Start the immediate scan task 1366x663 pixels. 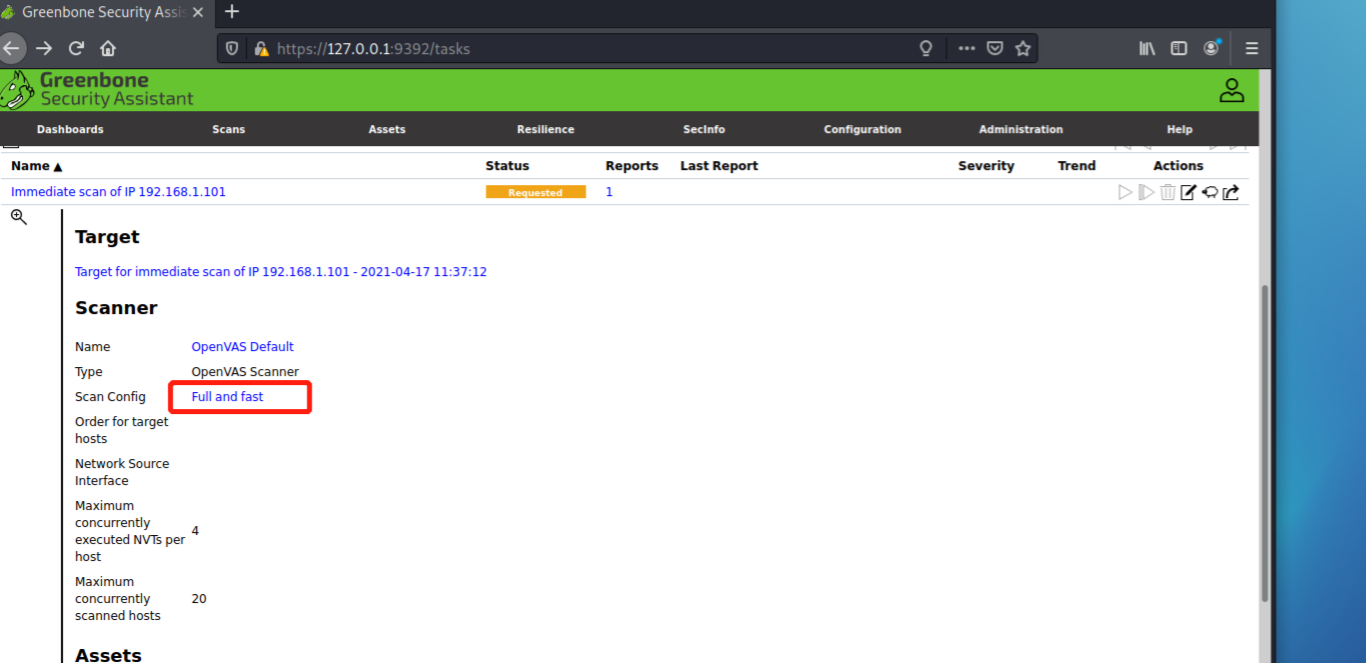point(1125,192)
